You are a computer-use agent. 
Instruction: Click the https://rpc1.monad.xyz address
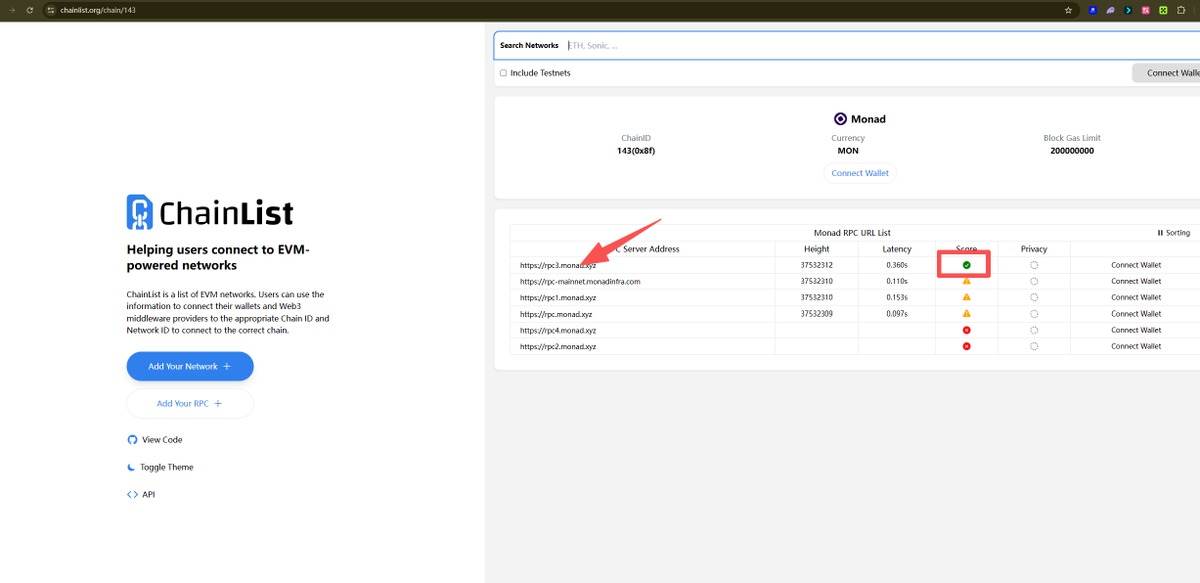pyautogui.click(x=558, y=297)
